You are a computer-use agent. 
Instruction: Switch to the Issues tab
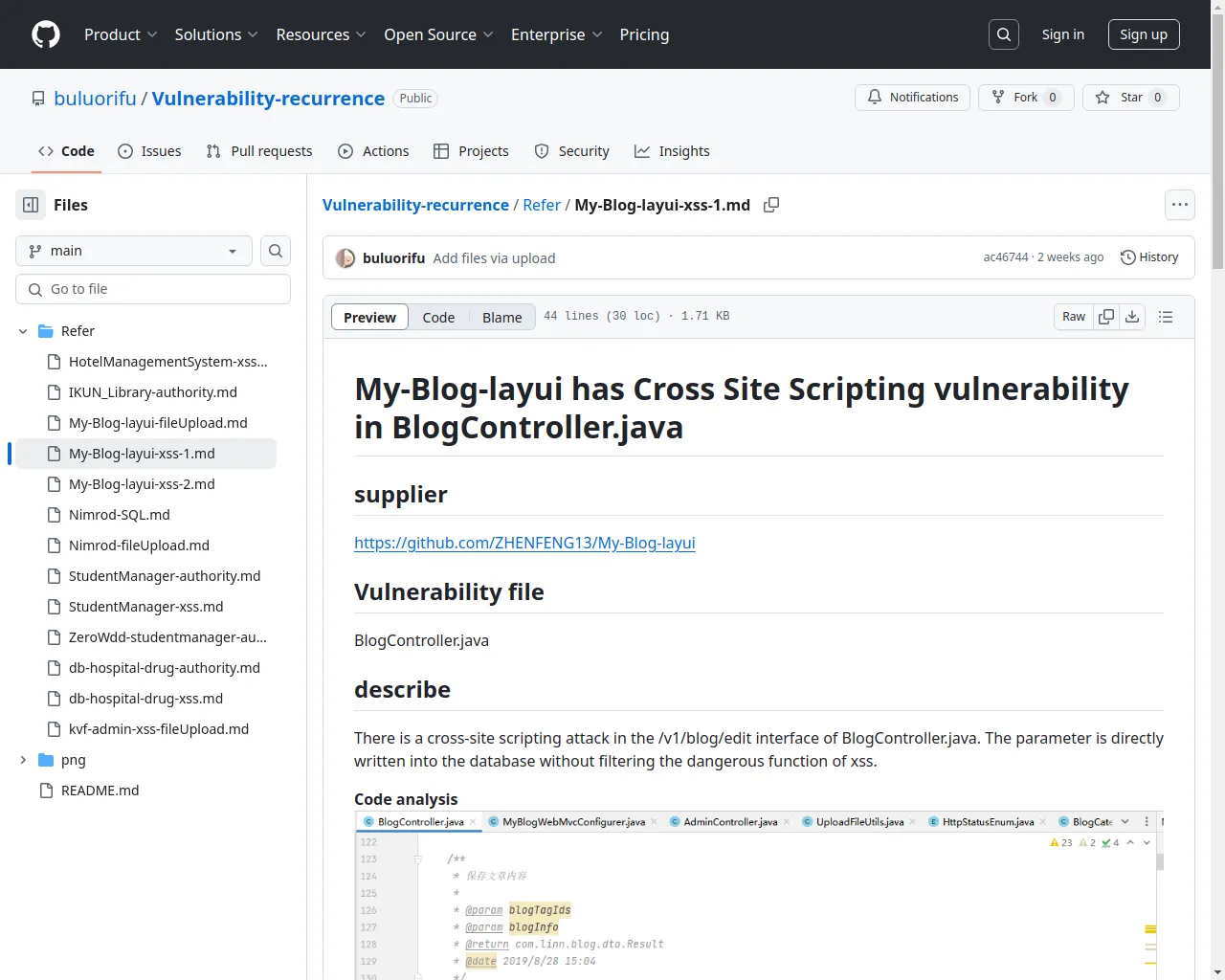[x=149, y=151]
